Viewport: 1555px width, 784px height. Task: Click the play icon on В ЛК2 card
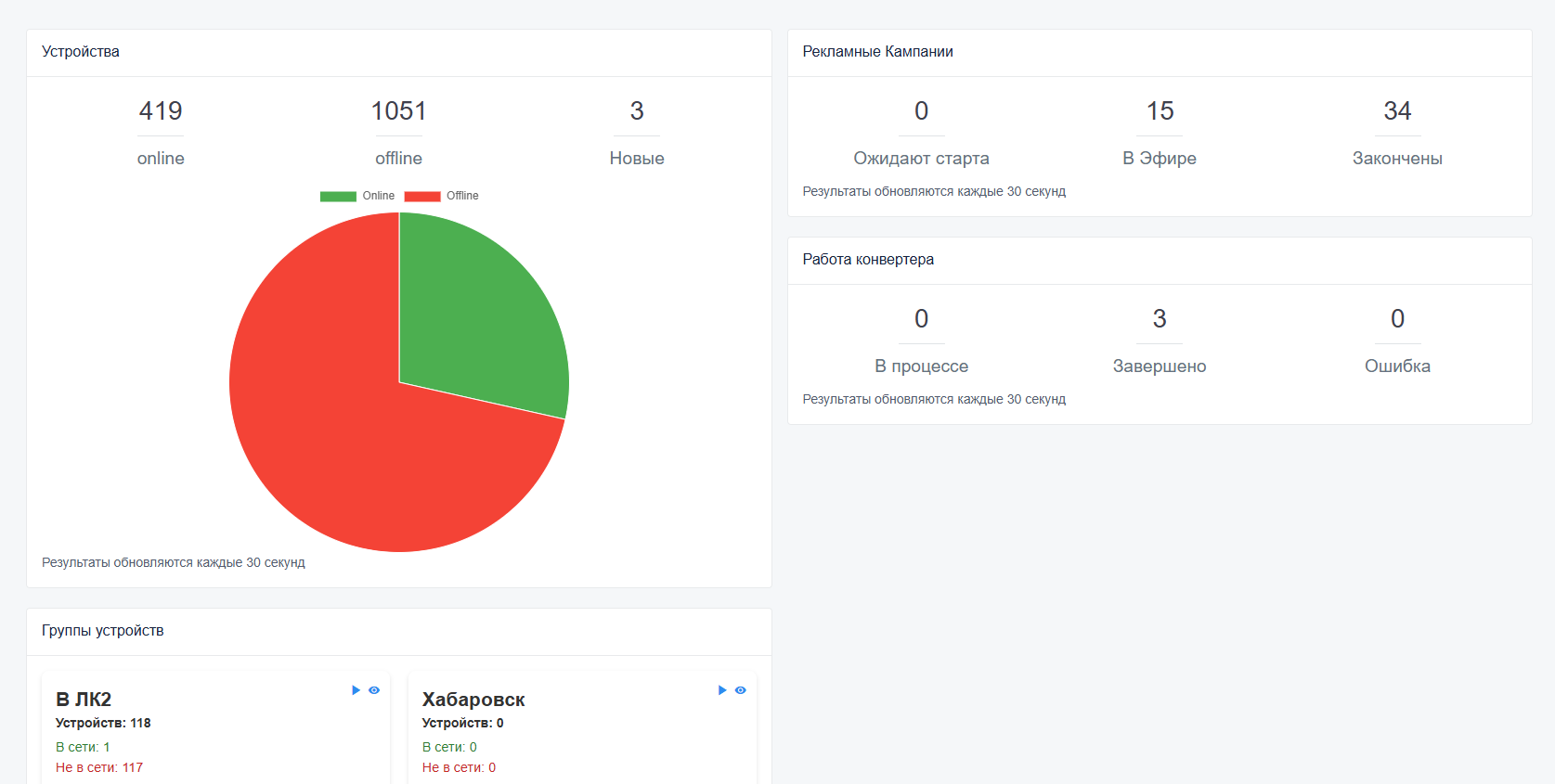pos(356,690)
